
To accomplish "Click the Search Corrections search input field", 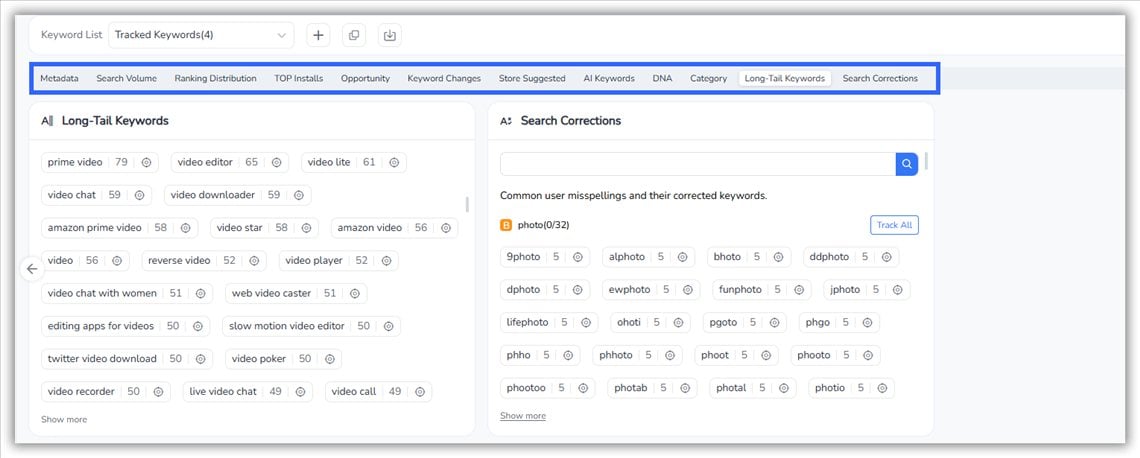I will coord(698,164).
